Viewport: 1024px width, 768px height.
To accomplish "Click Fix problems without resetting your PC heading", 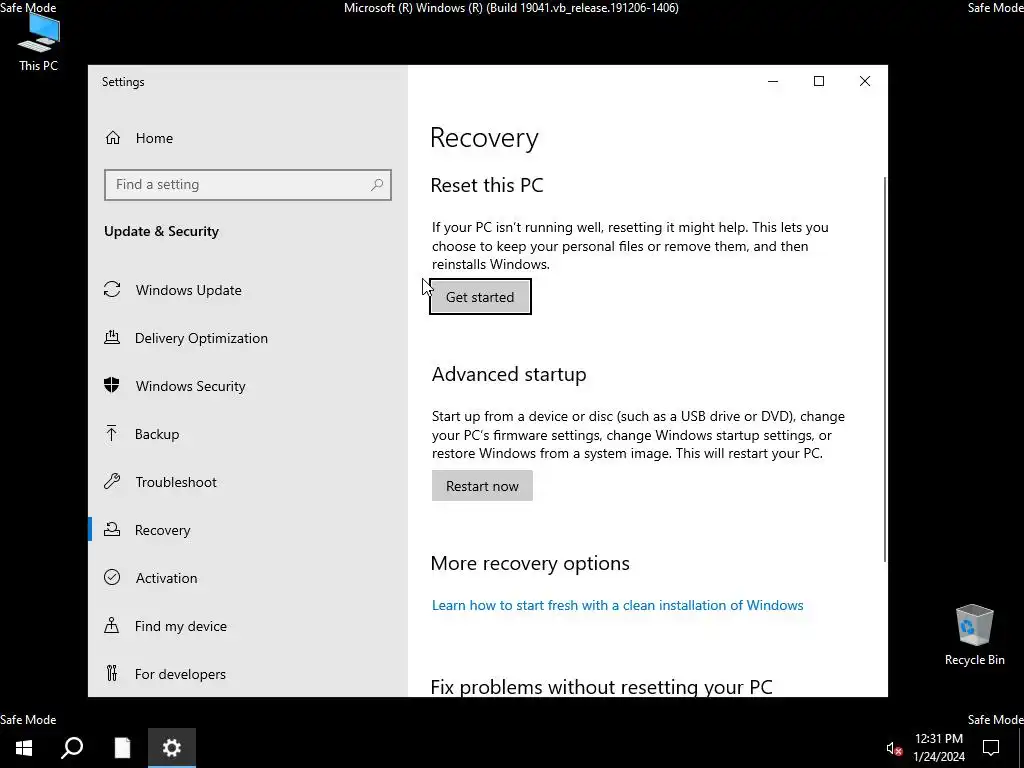I will pyautogui.click(x=601, y=686).
